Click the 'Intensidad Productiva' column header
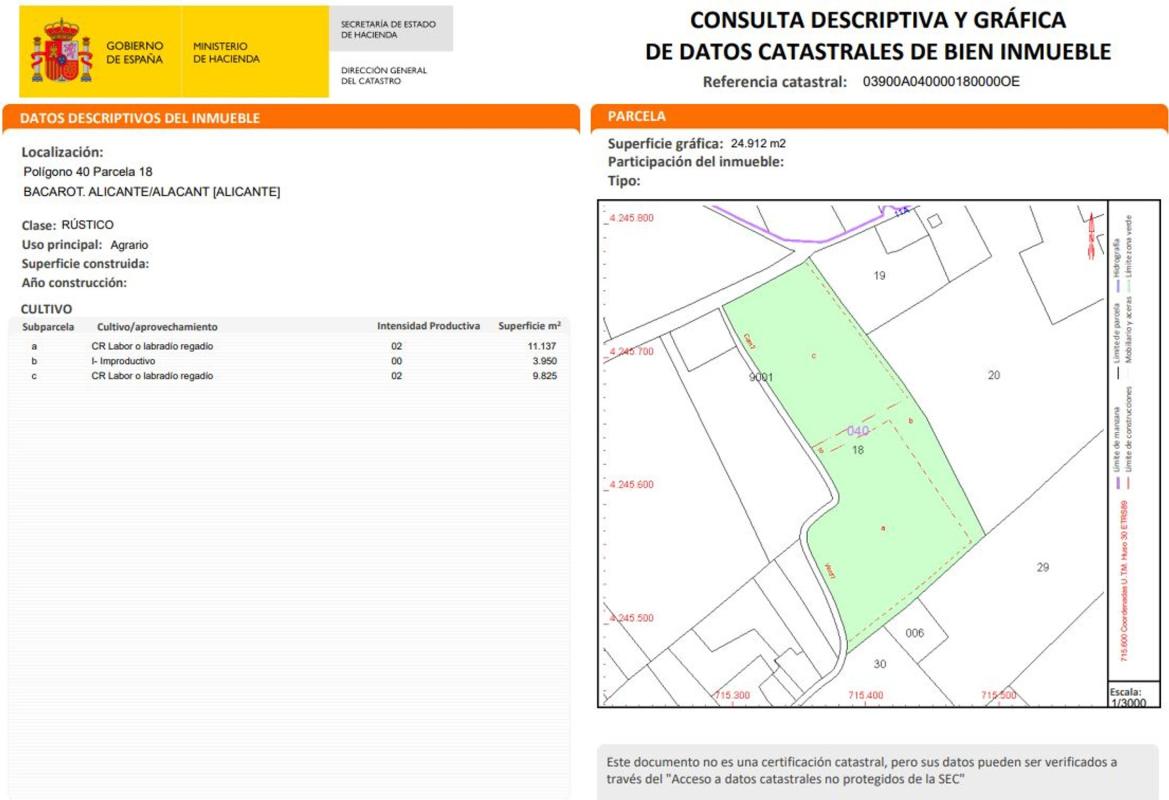Image resolution: width=1169 pixels, height=800 pixels. [x=429, y=326]
